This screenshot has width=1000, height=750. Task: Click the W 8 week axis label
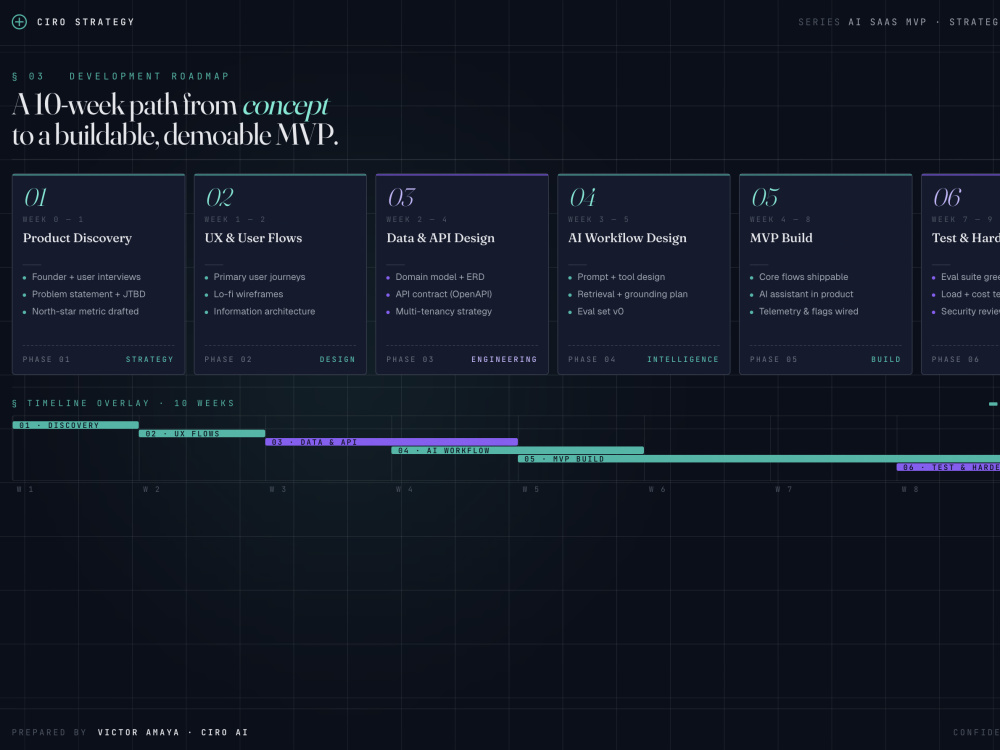910,489
